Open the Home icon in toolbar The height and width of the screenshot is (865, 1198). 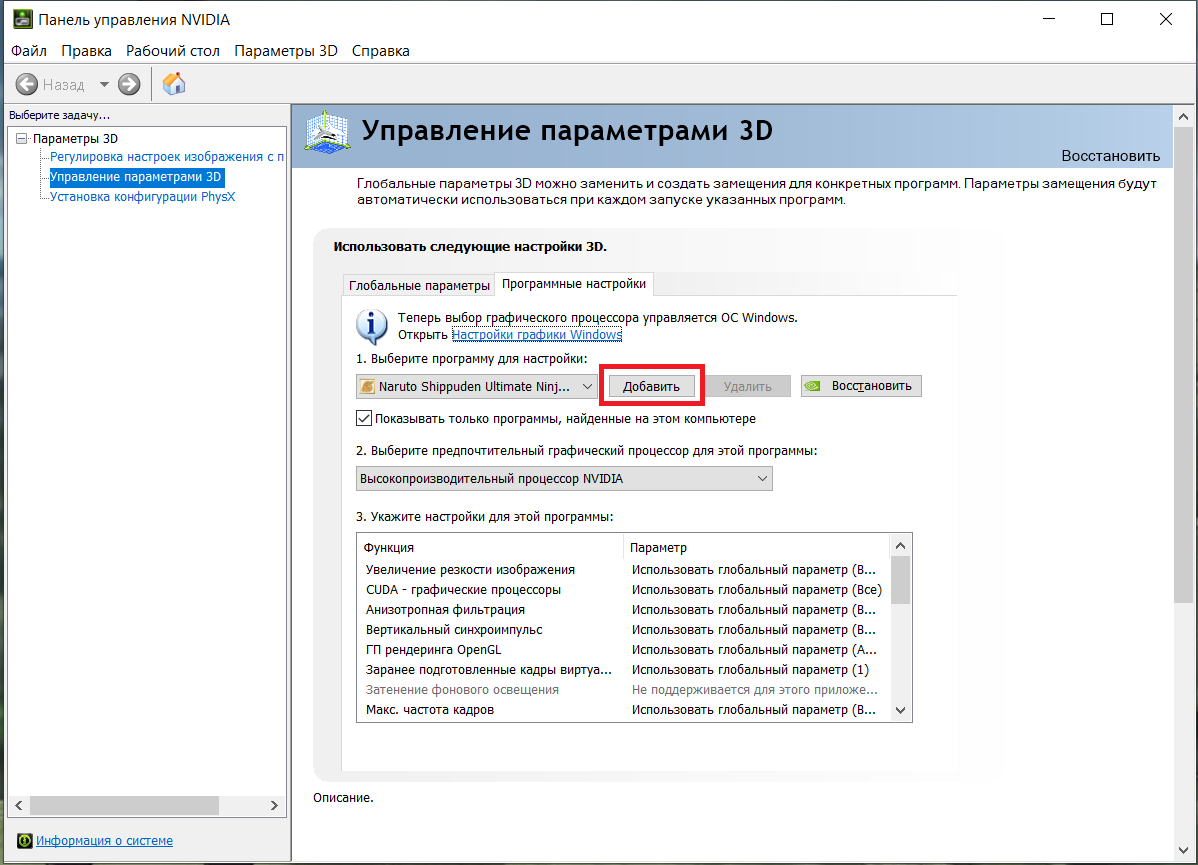[x=174, y=83]
